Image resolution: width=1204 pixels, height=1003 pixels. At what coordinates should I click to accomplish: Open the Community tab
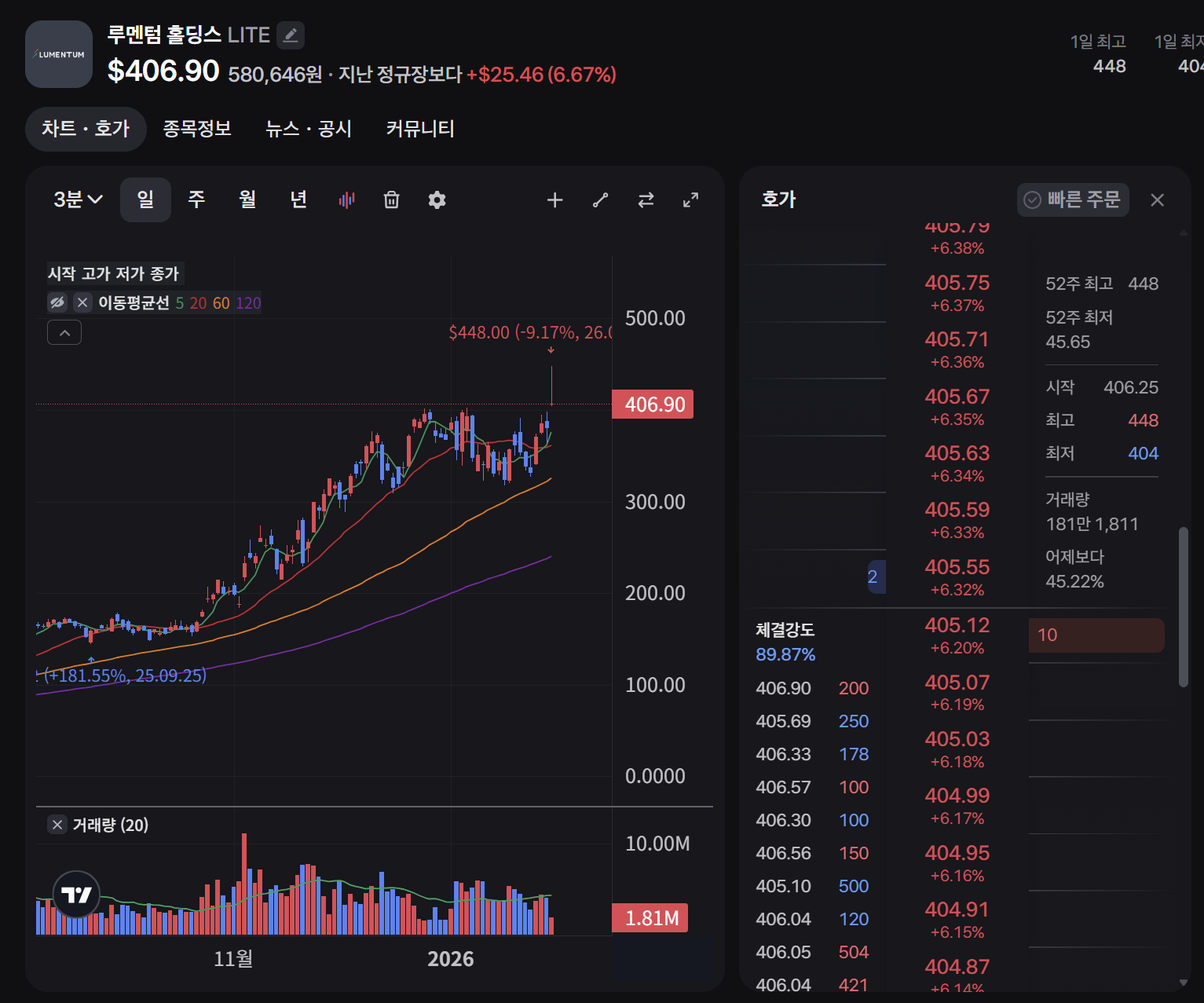point(420,129)
